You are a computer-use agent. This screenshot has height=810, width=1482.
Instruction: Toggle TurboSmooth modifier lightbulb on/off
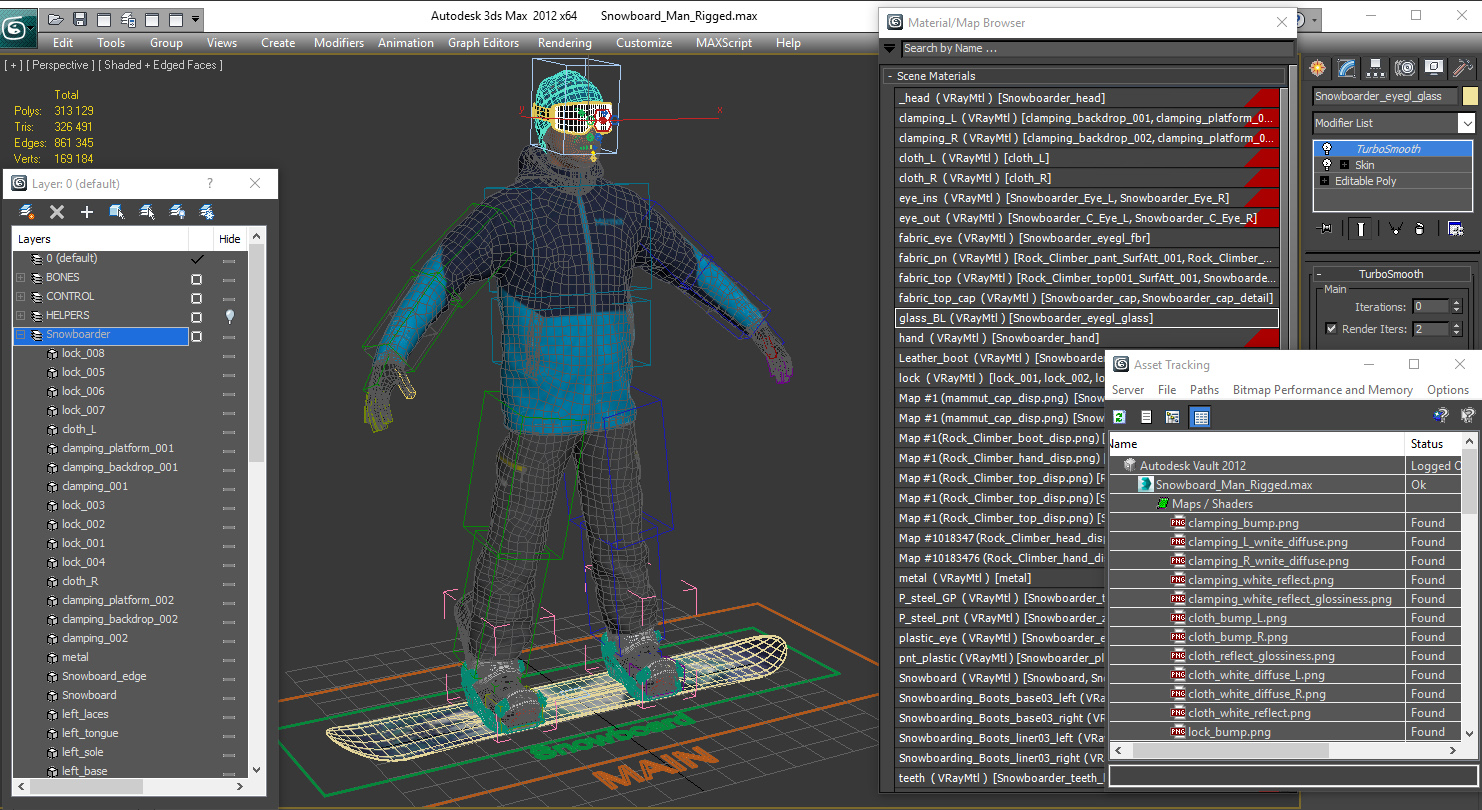[1327, 149]
